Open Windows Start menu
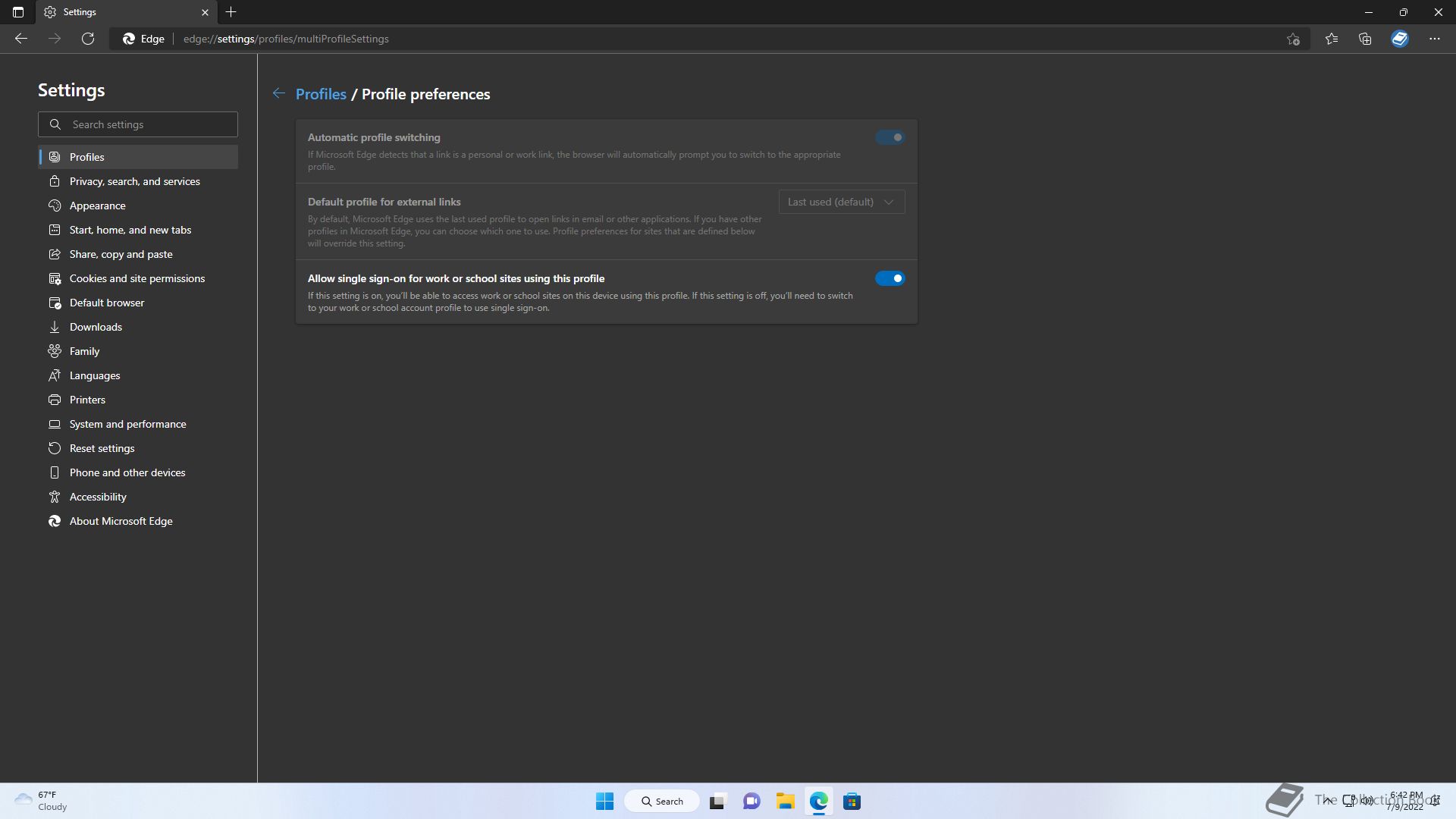 [604, 801]
